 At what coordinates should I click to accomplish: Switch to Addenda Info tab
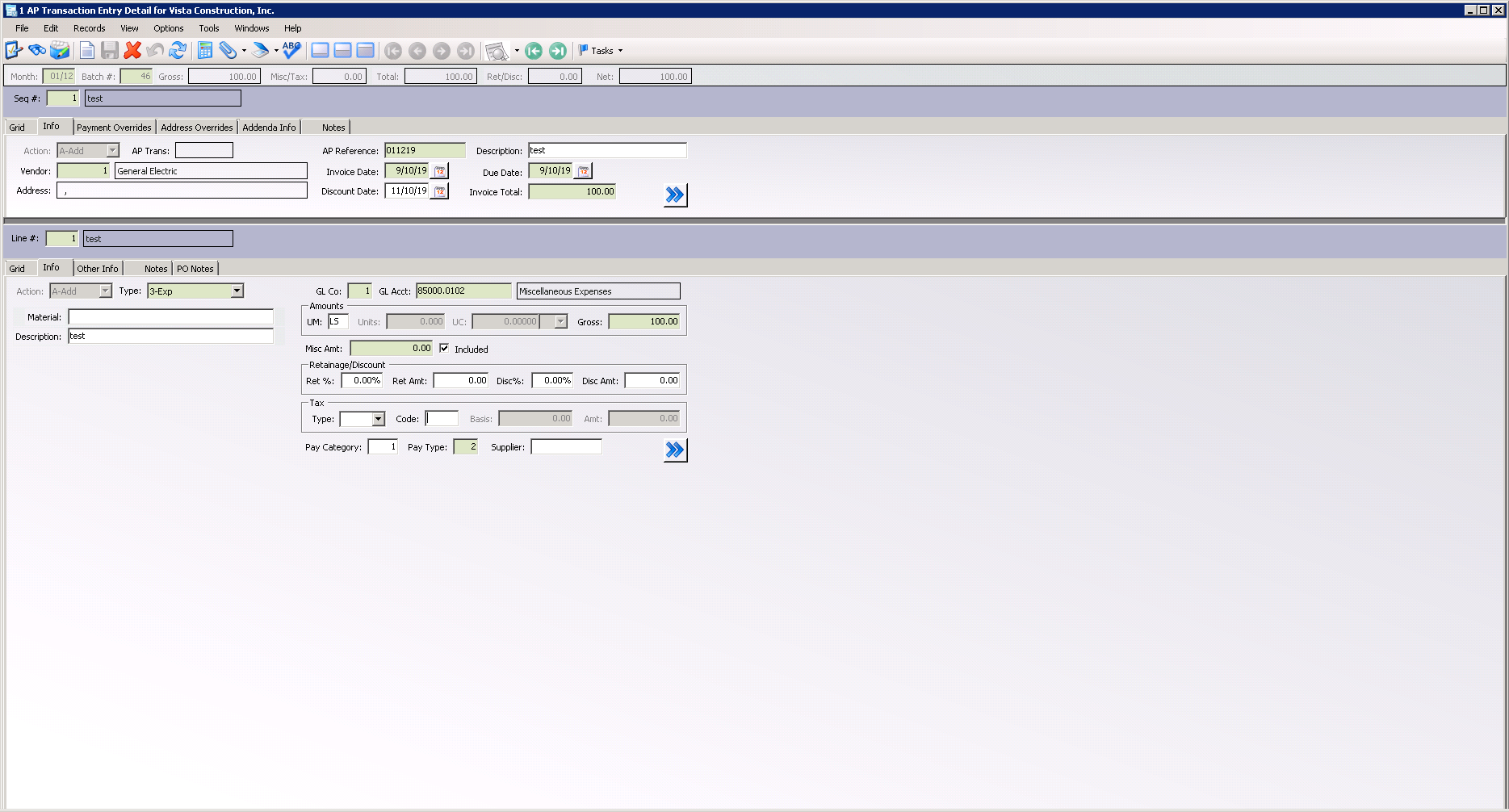(269, 128)
